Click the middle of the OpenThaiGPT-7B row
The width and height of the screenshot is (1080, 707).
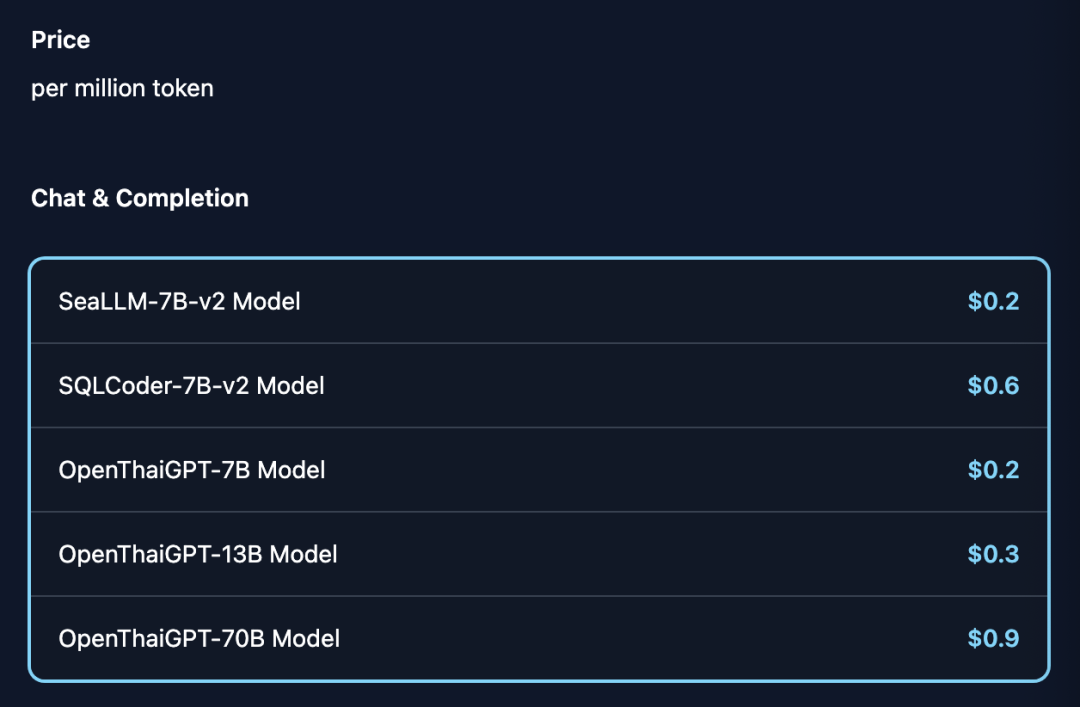click(539, 470)
